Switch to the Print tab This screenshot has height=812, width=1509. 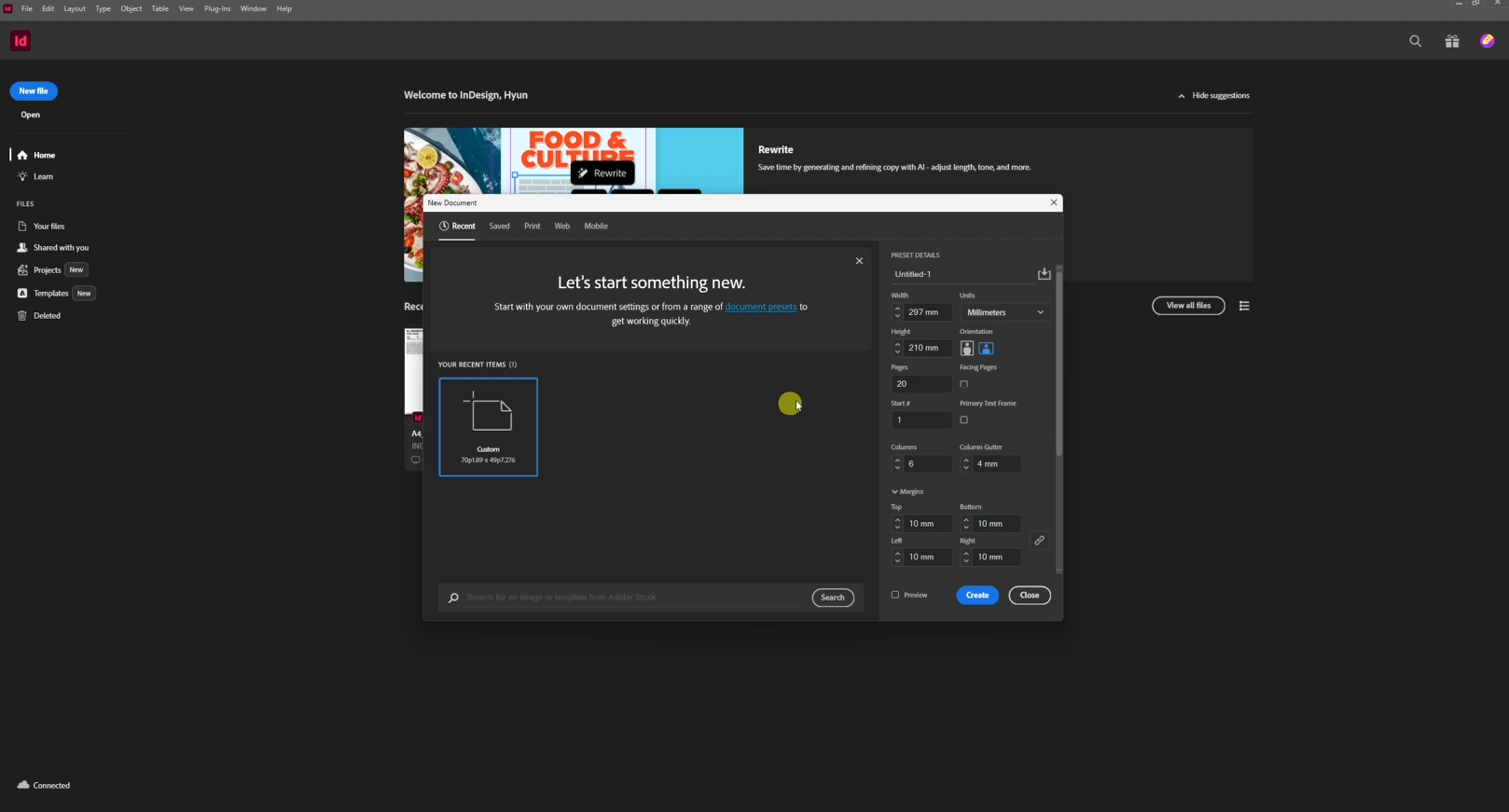533,227
